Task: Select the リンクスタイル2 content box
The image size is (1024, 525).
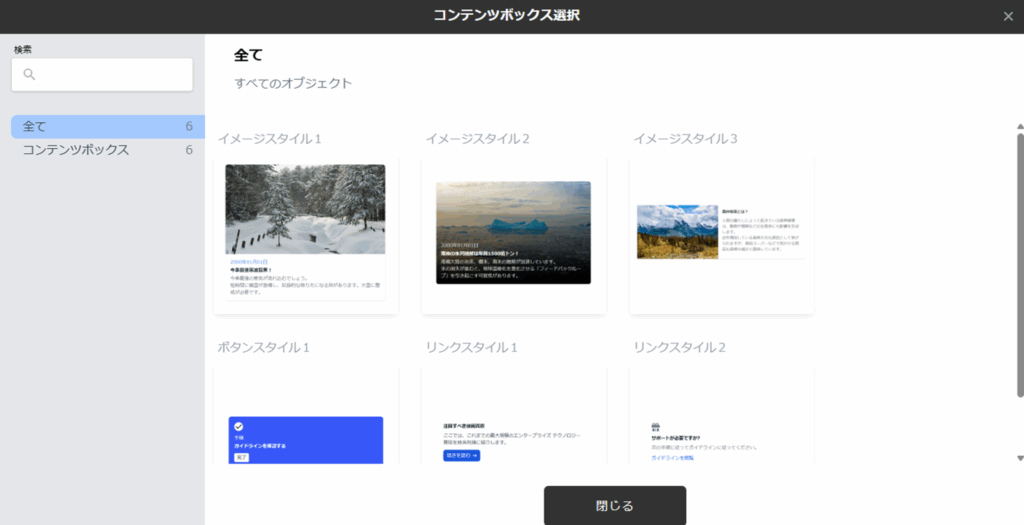Action: pos(721,420)
